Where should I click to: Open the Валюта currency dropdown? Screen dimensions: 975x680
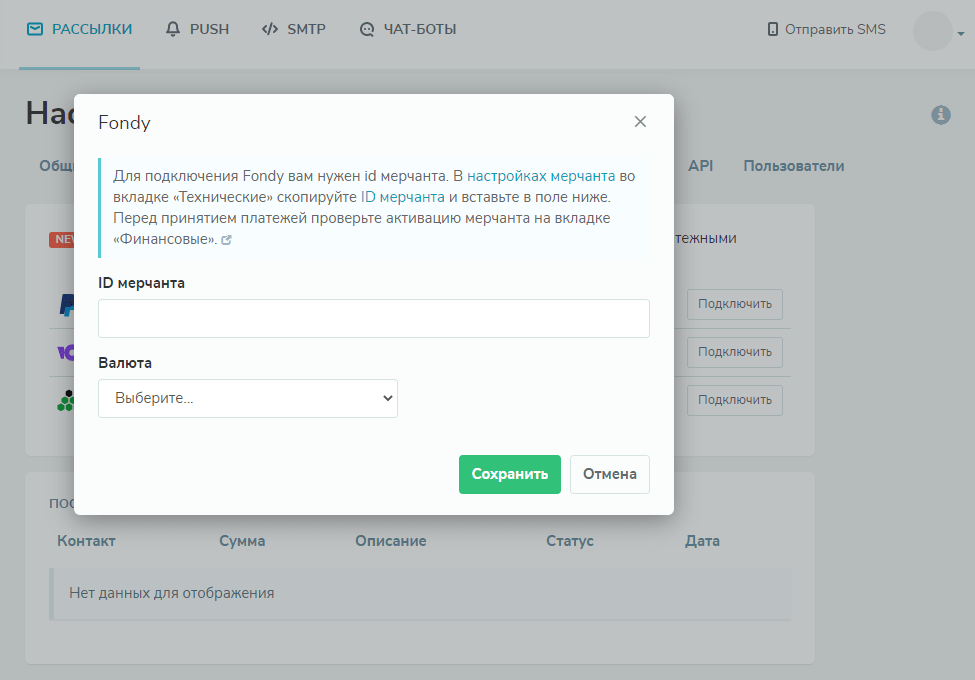click(x=248, y=398)
